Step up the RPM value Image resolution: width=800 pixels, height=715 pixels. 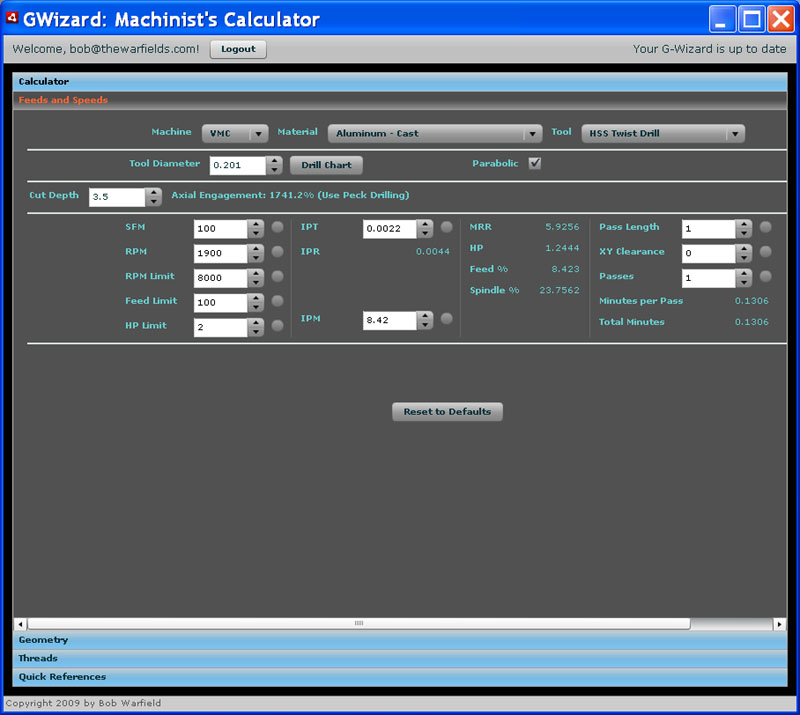coord(256,247)
